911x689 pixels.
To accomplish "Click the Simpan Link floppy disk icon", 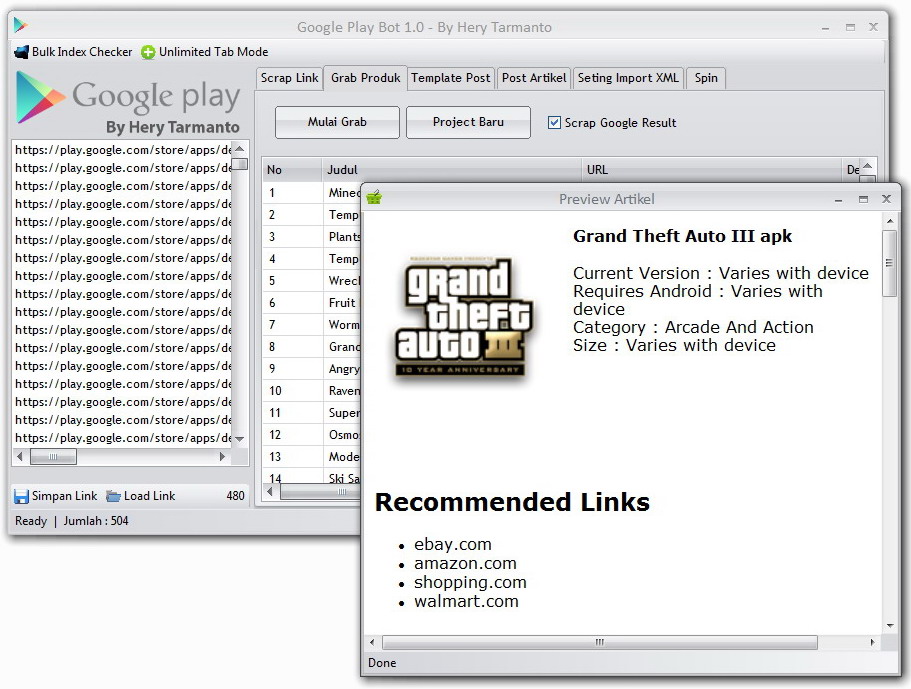I will coord(21,496).
